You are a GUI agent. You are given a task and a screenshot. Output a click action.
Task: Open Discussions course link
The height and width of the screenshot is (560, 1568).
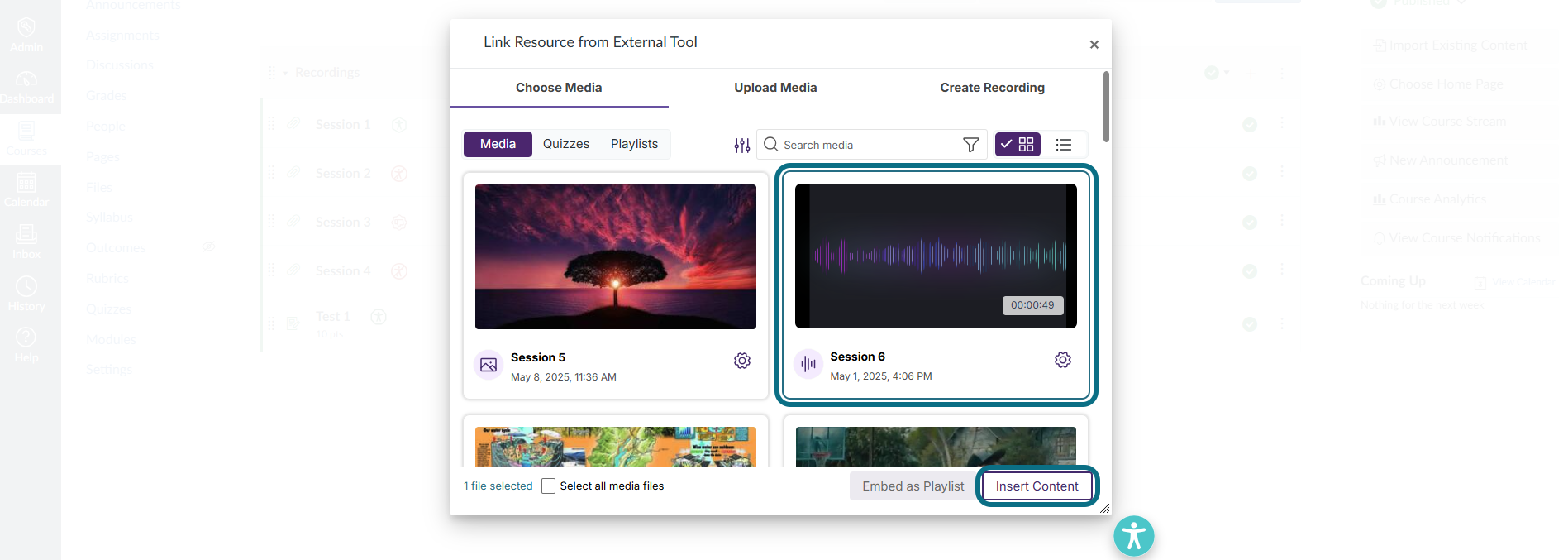click(x=120, y=65)
